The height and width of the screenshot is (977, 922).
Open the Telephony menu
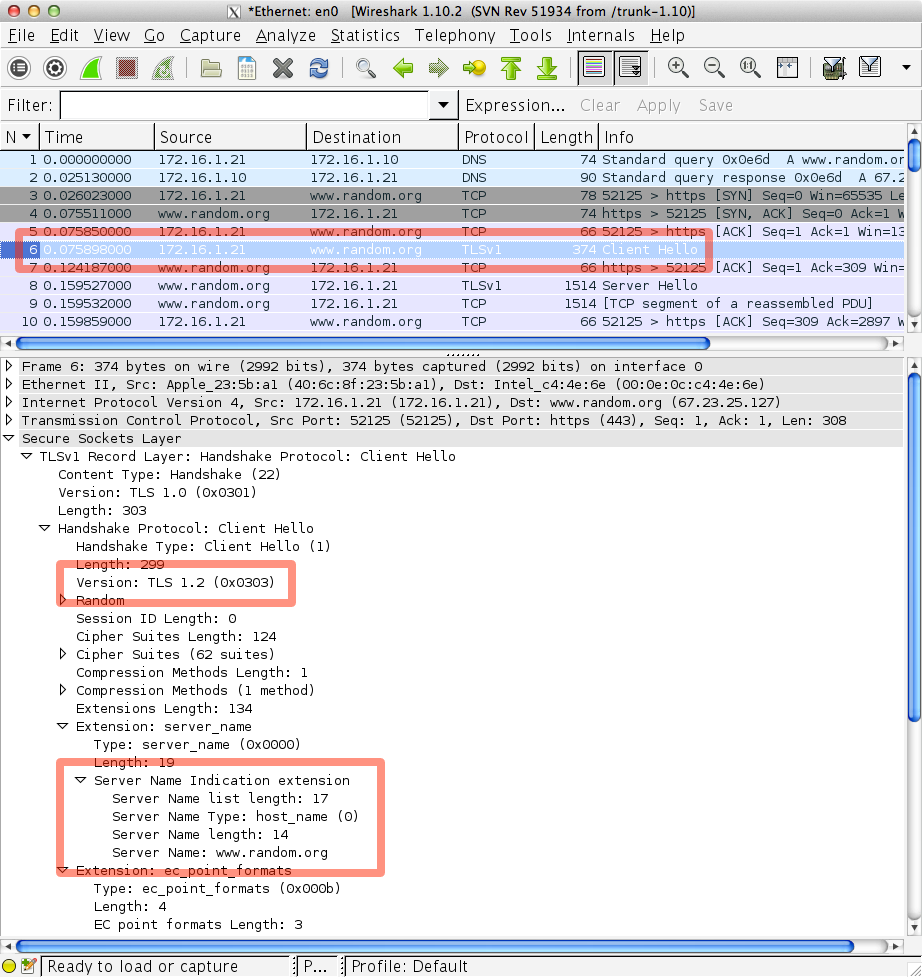point(455,35)
